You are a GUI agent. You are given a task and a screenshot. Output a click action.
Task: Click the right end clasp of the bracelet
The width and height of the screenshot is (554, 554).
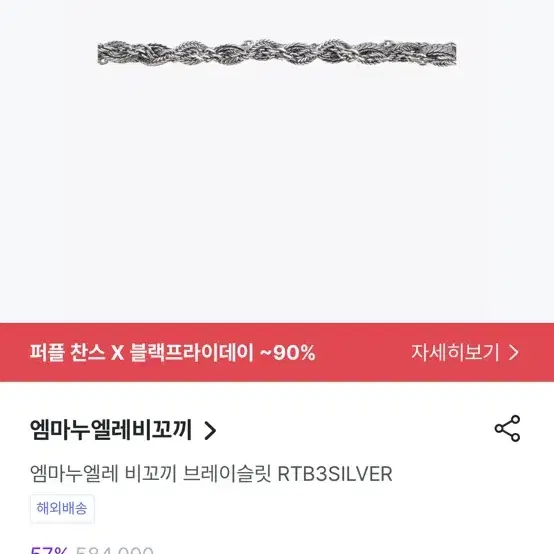[x=449, y=53]
